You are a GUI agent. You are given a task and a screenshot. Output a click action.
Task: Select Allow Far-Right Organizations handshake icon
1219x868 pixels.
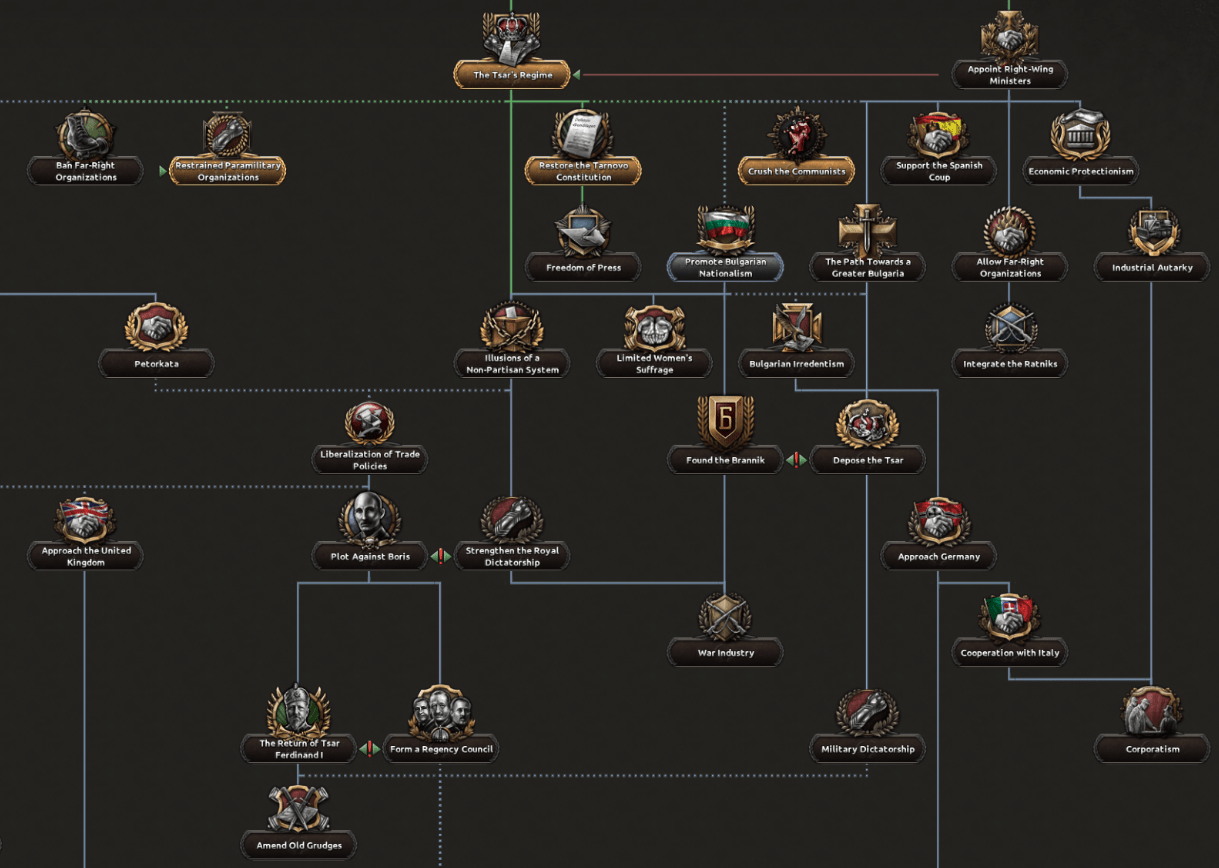[x=1010, y=232]
